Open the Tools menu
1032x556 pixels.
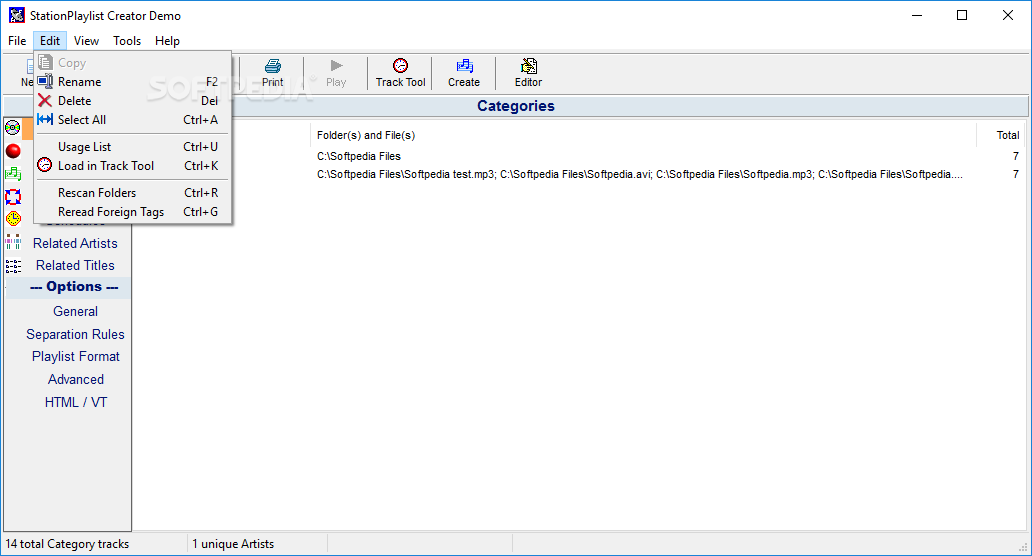(x=127, y=41)
